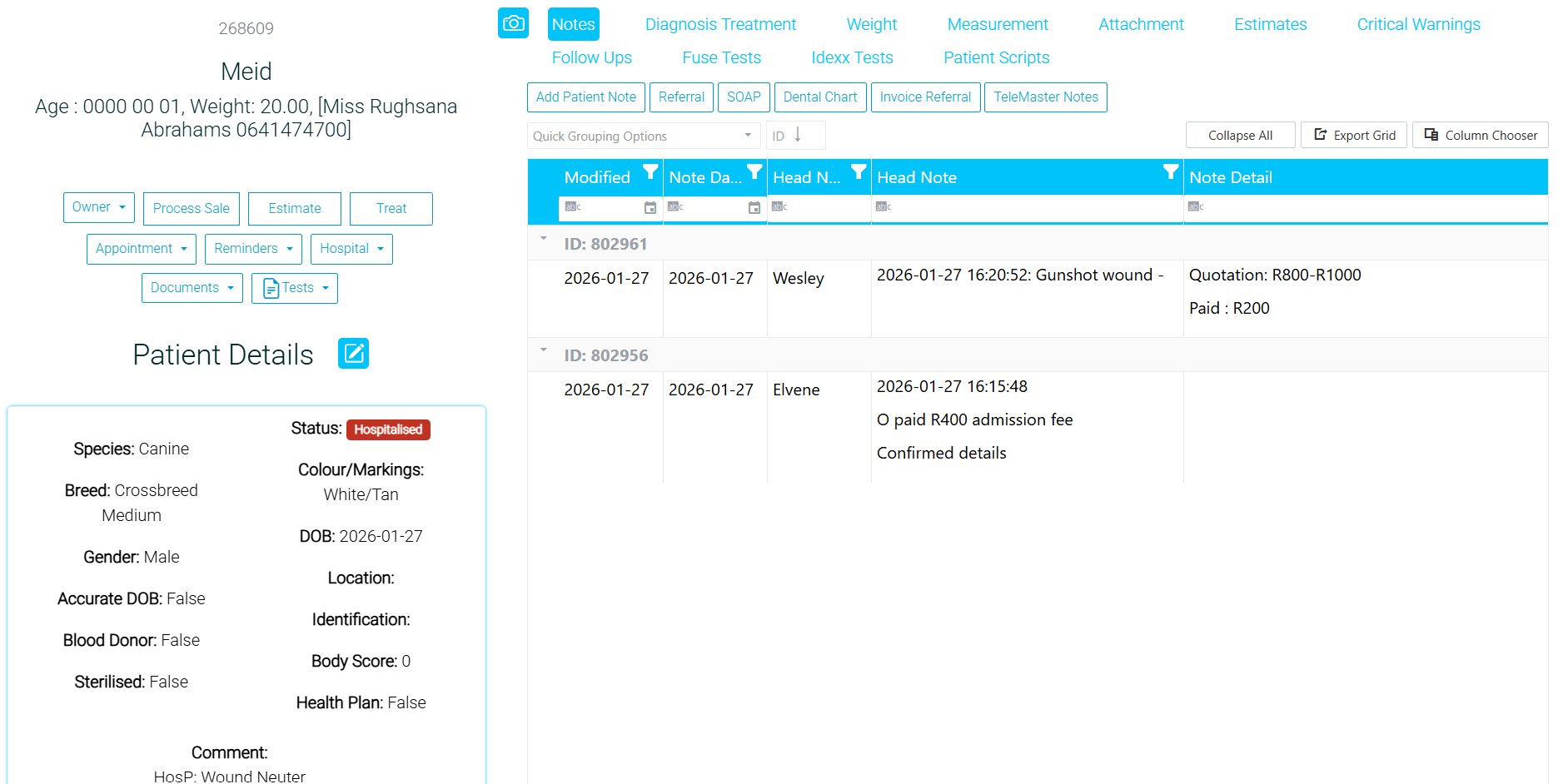
Task: Click the filter icon on Head Name column
Action: [859, 171]
